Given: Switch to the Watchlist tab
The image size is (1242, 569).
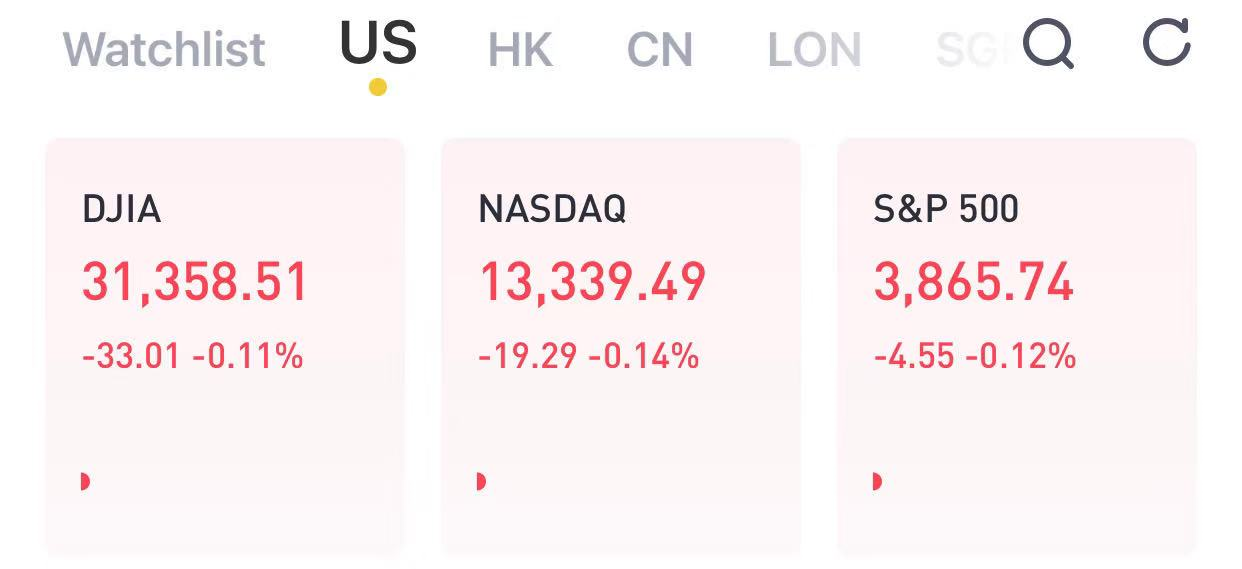Looking at the screenshot, I should 164,49.
